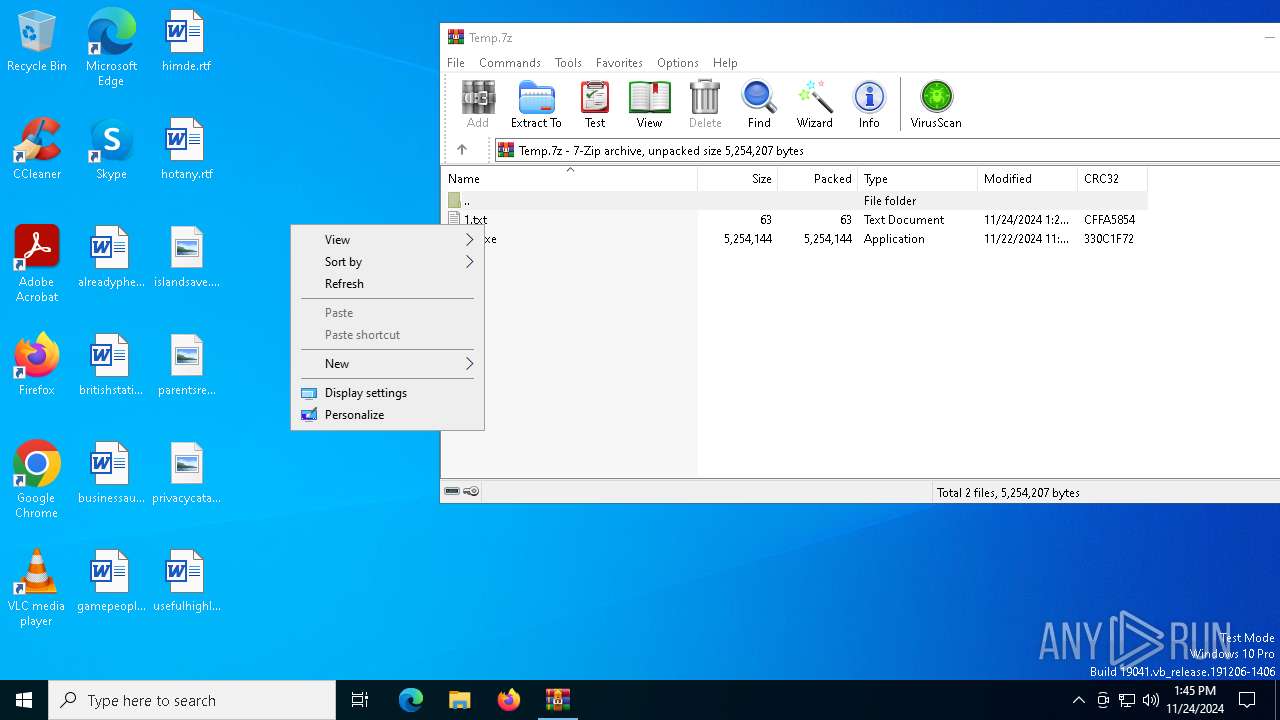The height and width of the screenshot is (720, 1280).
Task: Sort files by the Packed column header
Action: [817, 179]
